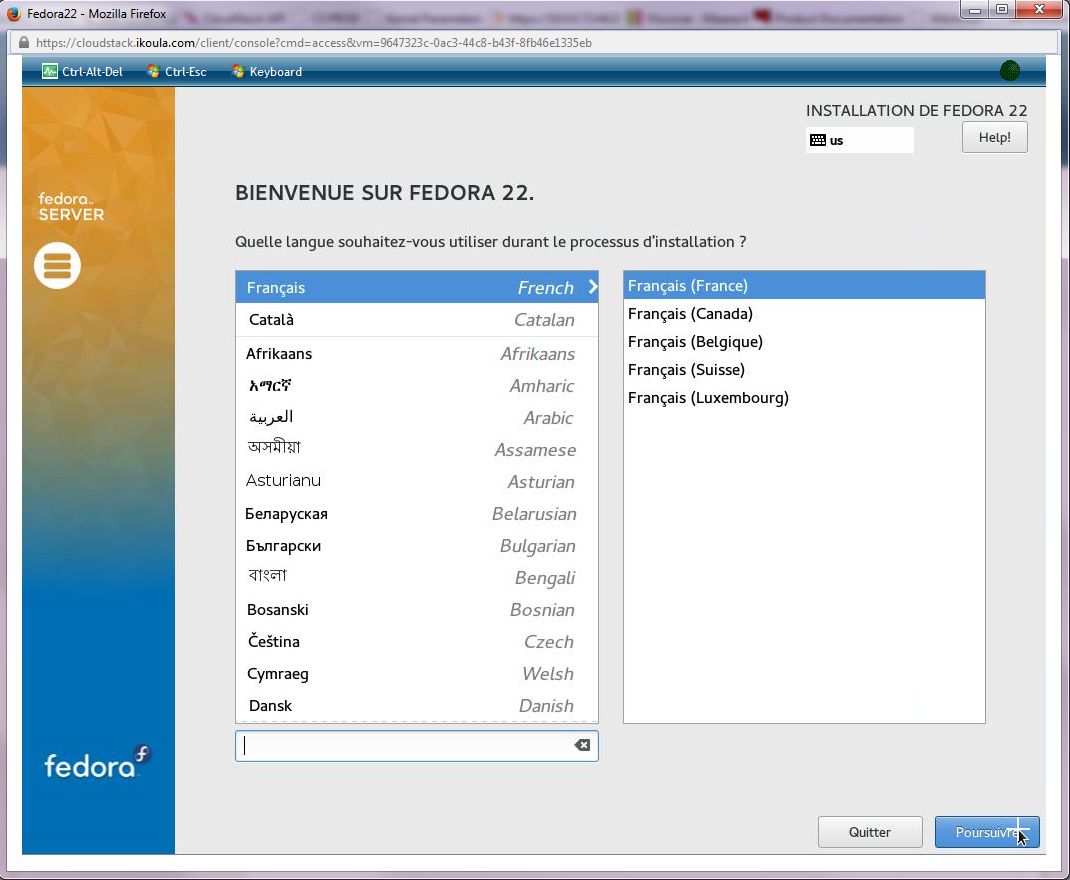The image size is (1070, 880).
Task: Click the Fedora logo at sidebar bottom
Action: [x=95, y=764]
